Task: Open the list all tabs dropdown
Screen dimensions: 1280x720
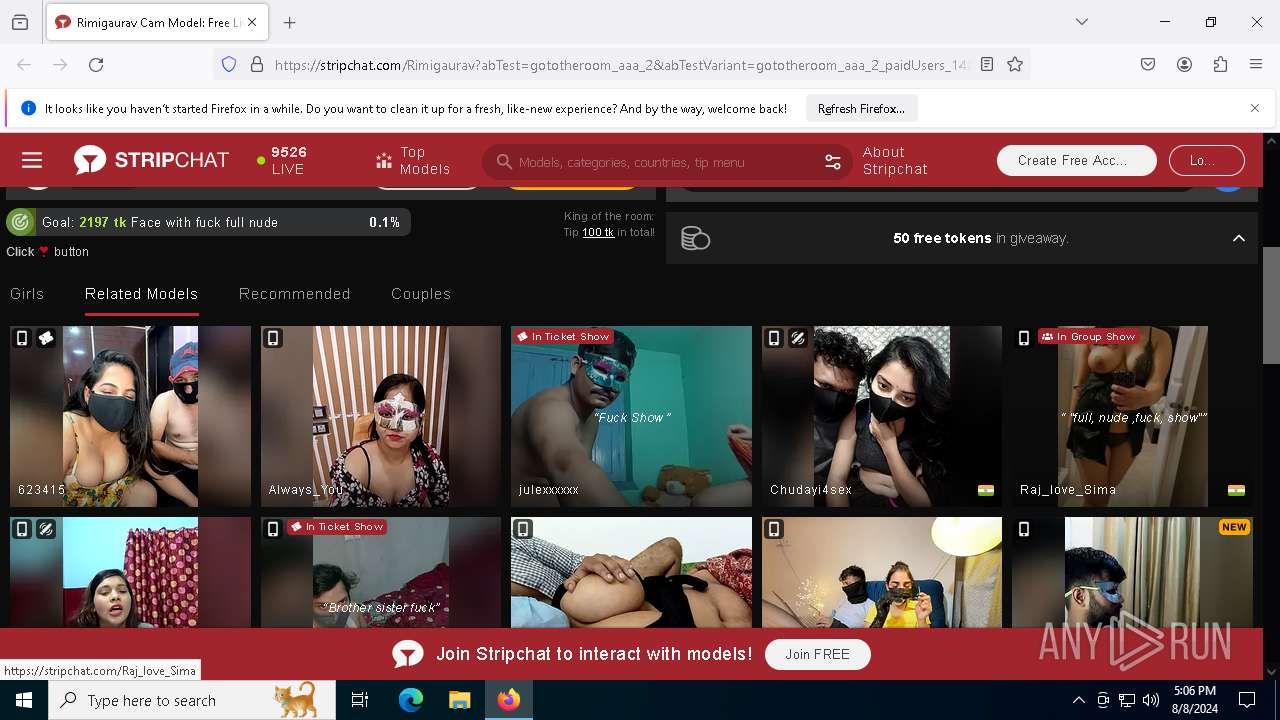Action: click(1081, 22)
